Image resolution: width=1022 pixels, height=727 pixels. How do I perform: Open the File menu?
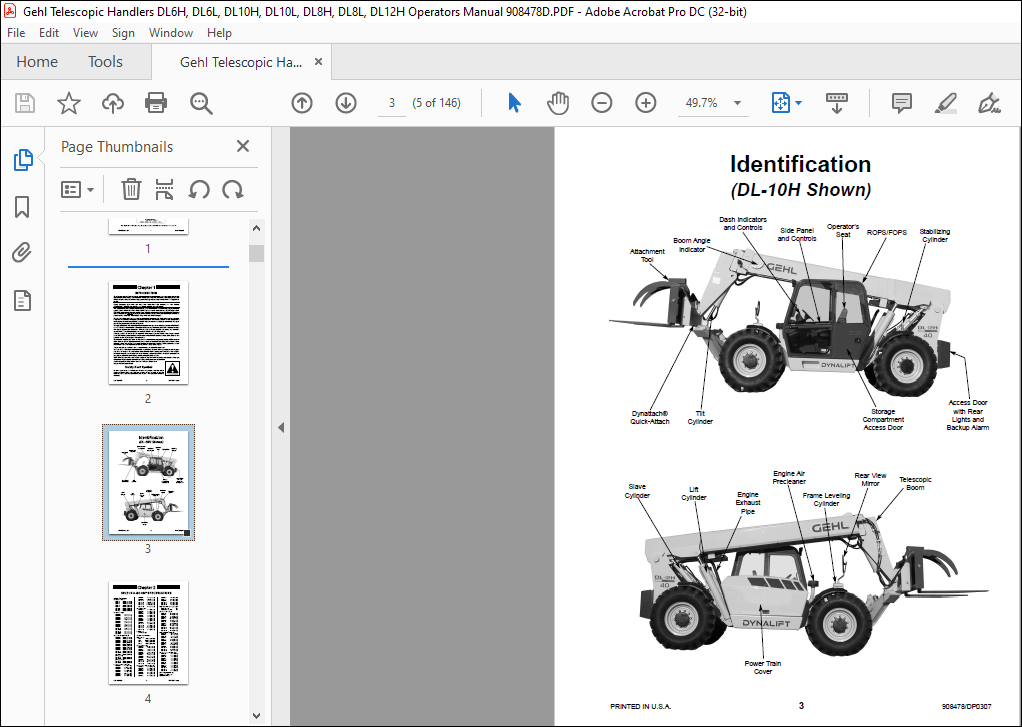[x=16, y=33]
